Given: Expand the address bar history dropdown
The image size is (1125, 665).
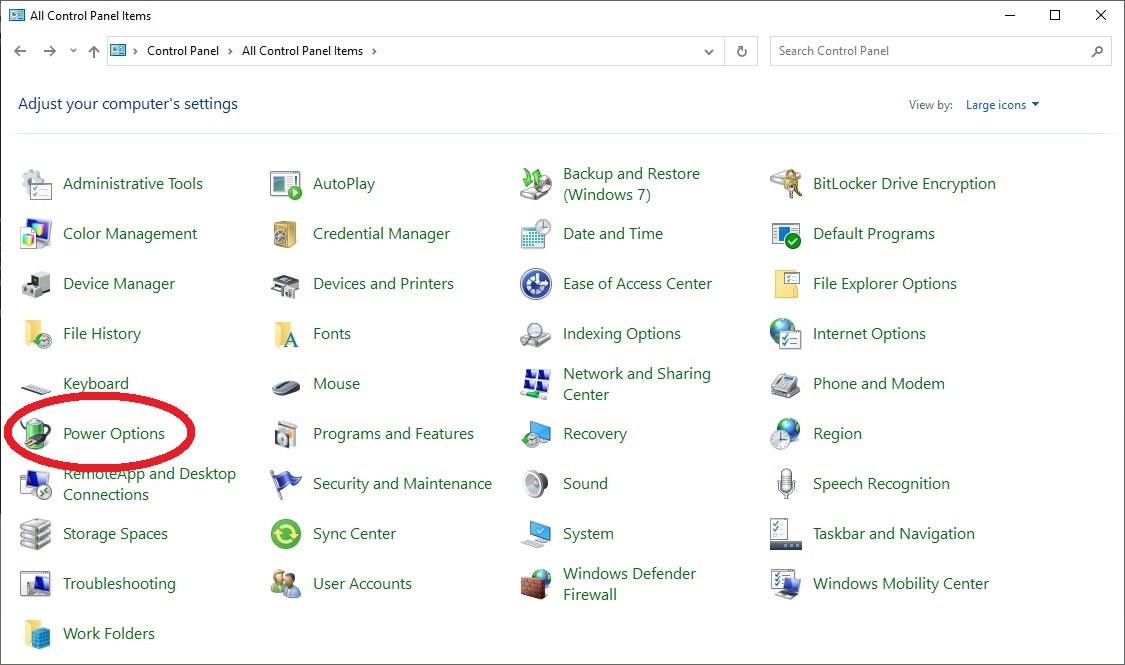Looking at the screenshot, I should [x=709, y=52].
